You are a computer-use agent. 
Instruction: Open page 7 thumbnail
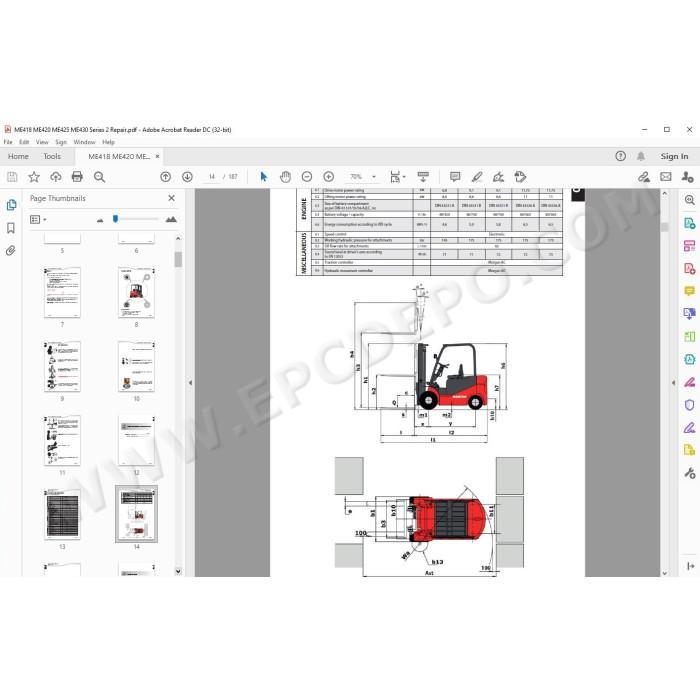(x=62, y=292)
